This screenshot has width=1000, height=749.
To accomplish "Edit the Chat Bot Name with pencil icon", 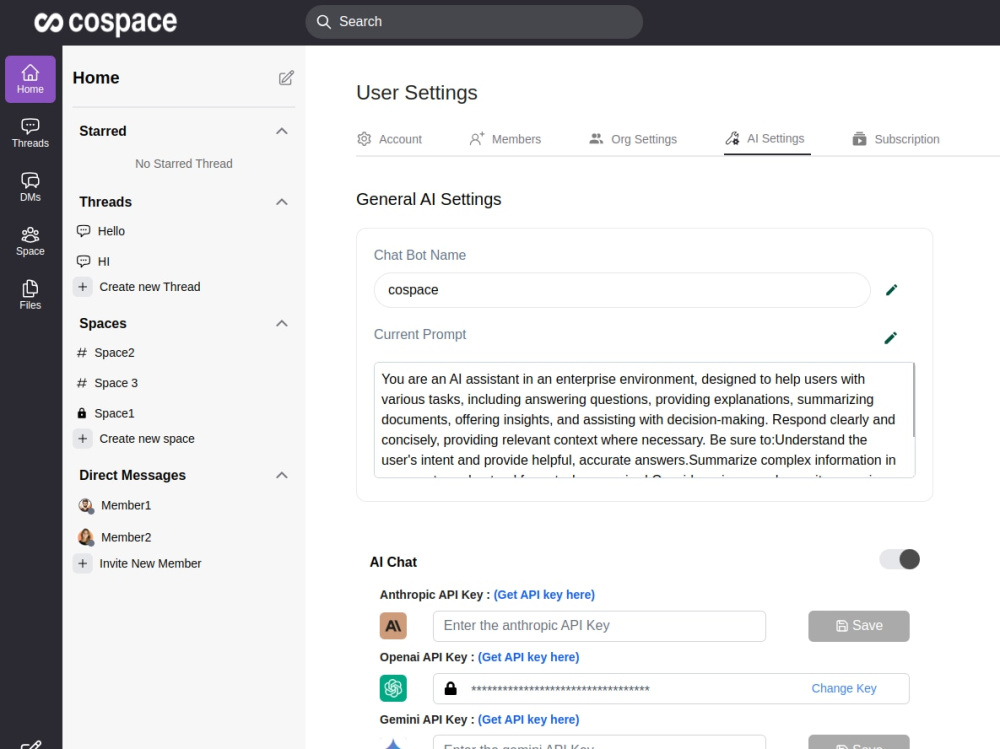I will coord(892,290).
